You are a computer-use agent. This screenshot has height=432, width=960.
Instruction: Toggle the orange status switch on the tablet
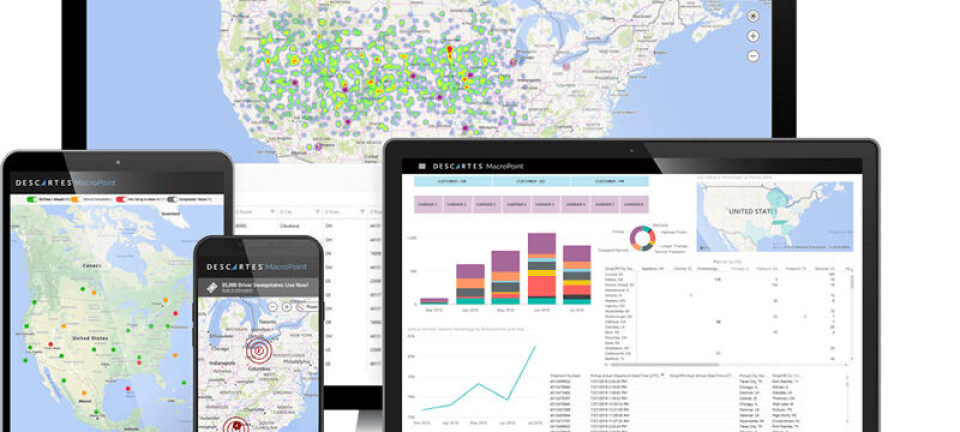click(75, 200)
